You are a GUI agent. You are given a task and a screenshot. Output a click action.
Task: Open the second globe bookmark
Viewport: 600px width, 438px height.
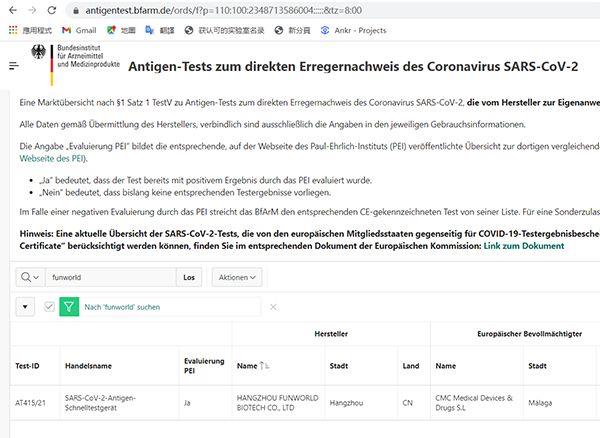[x=292, y=30]
